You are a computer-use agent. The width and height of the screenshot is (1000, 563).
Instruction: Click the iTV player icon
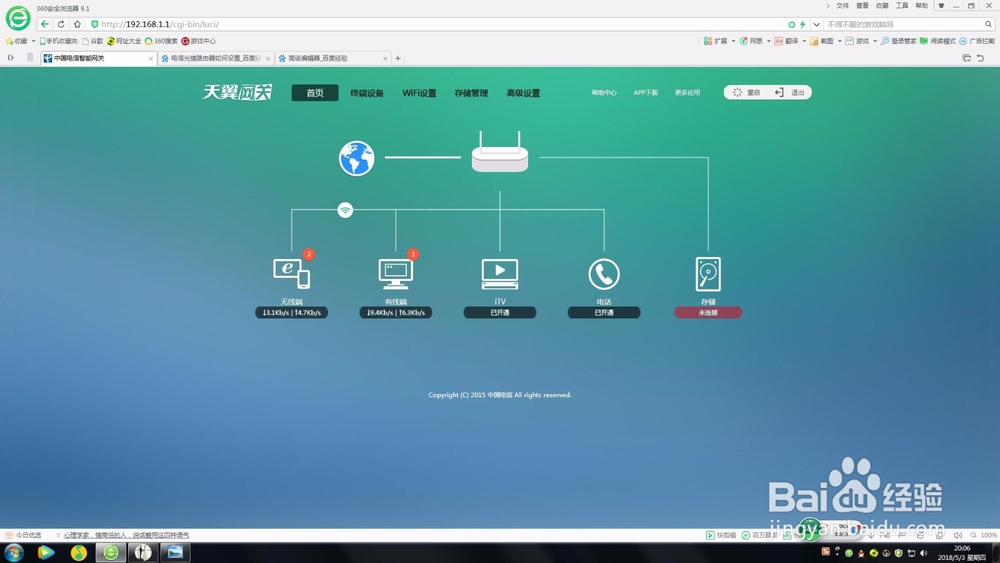(x=499, y=274)
